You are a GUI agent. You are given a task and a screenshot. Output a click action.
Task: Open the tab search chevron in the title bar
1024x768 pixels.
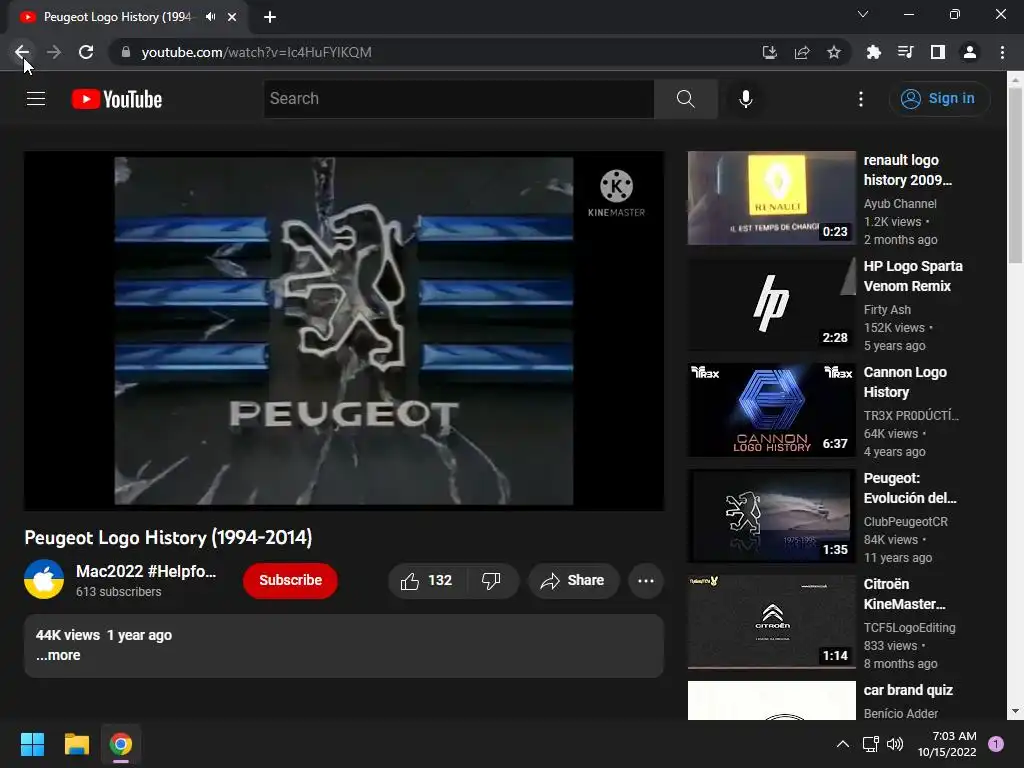tap(863, 14)
